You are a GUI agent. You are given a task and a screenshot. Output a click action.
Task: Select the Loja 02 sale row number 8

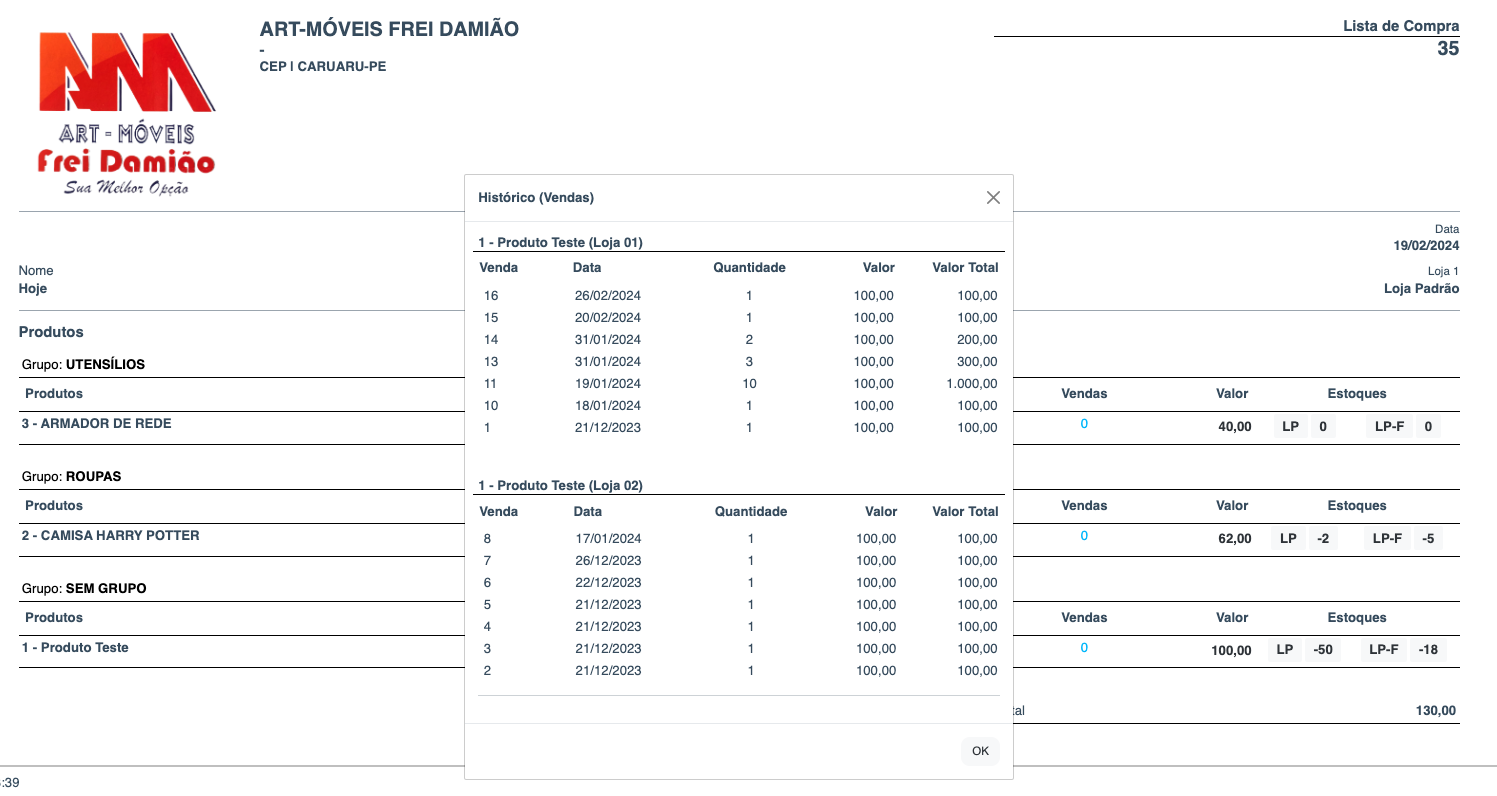pyautogui.click(x=487, y=539)
